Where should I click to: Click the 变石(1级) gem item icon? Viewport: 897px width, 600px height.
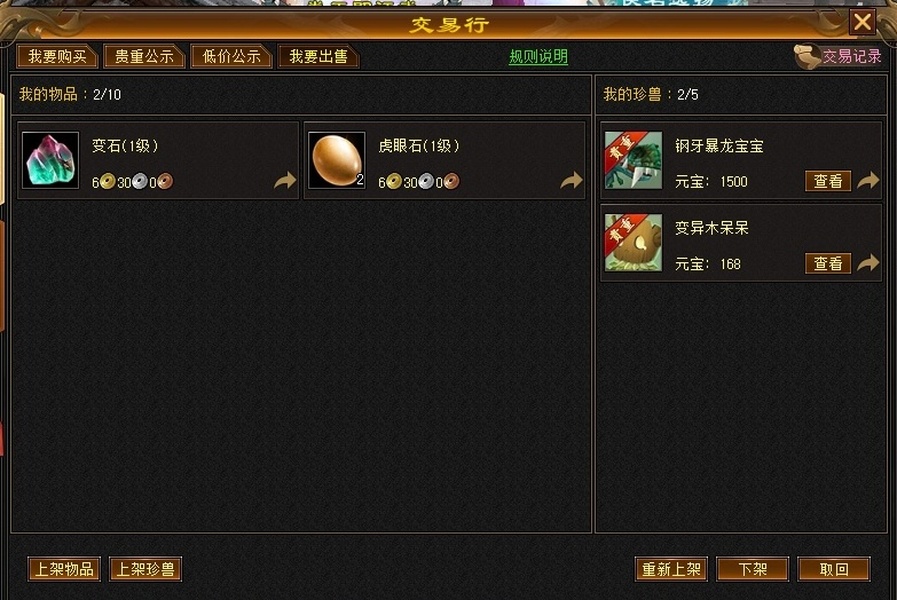pyautogui.click(x=50, y=160)
